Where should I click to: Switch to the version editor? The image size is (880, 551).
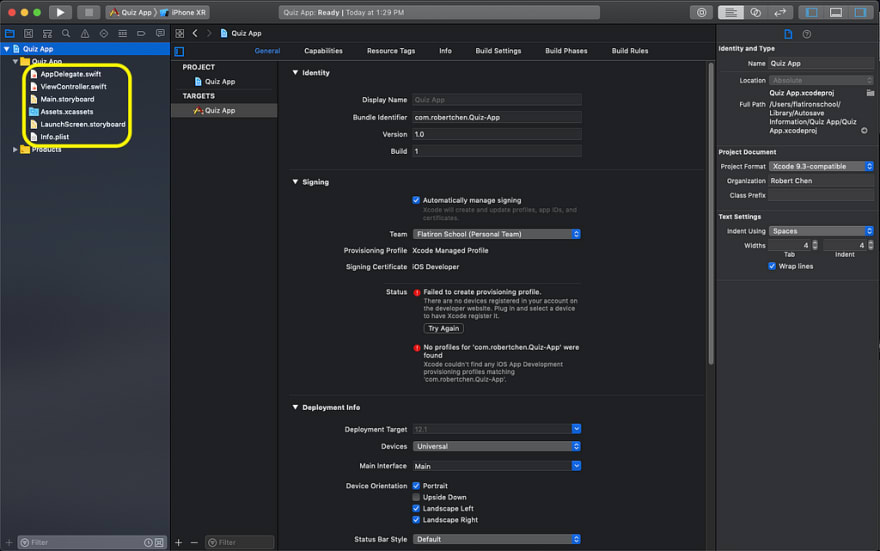780,12
